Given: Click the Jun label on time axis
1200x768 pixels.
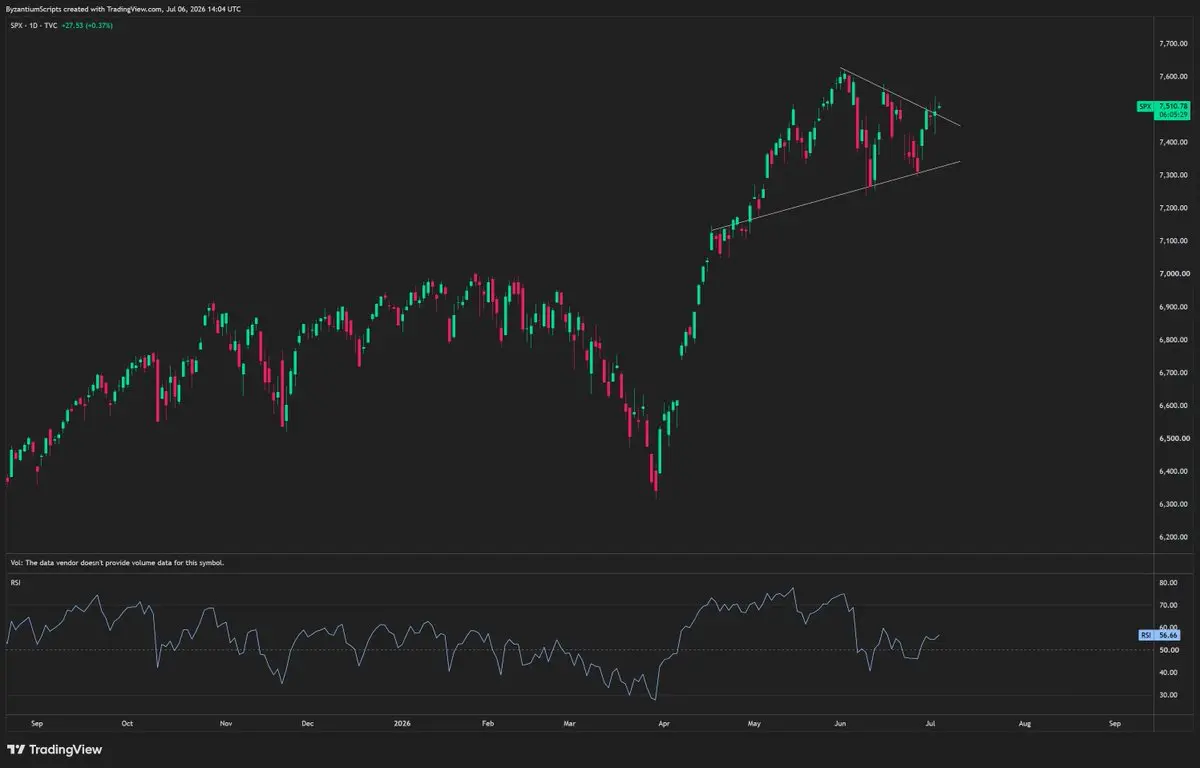Looking at the screenshot, I should 841,722.
